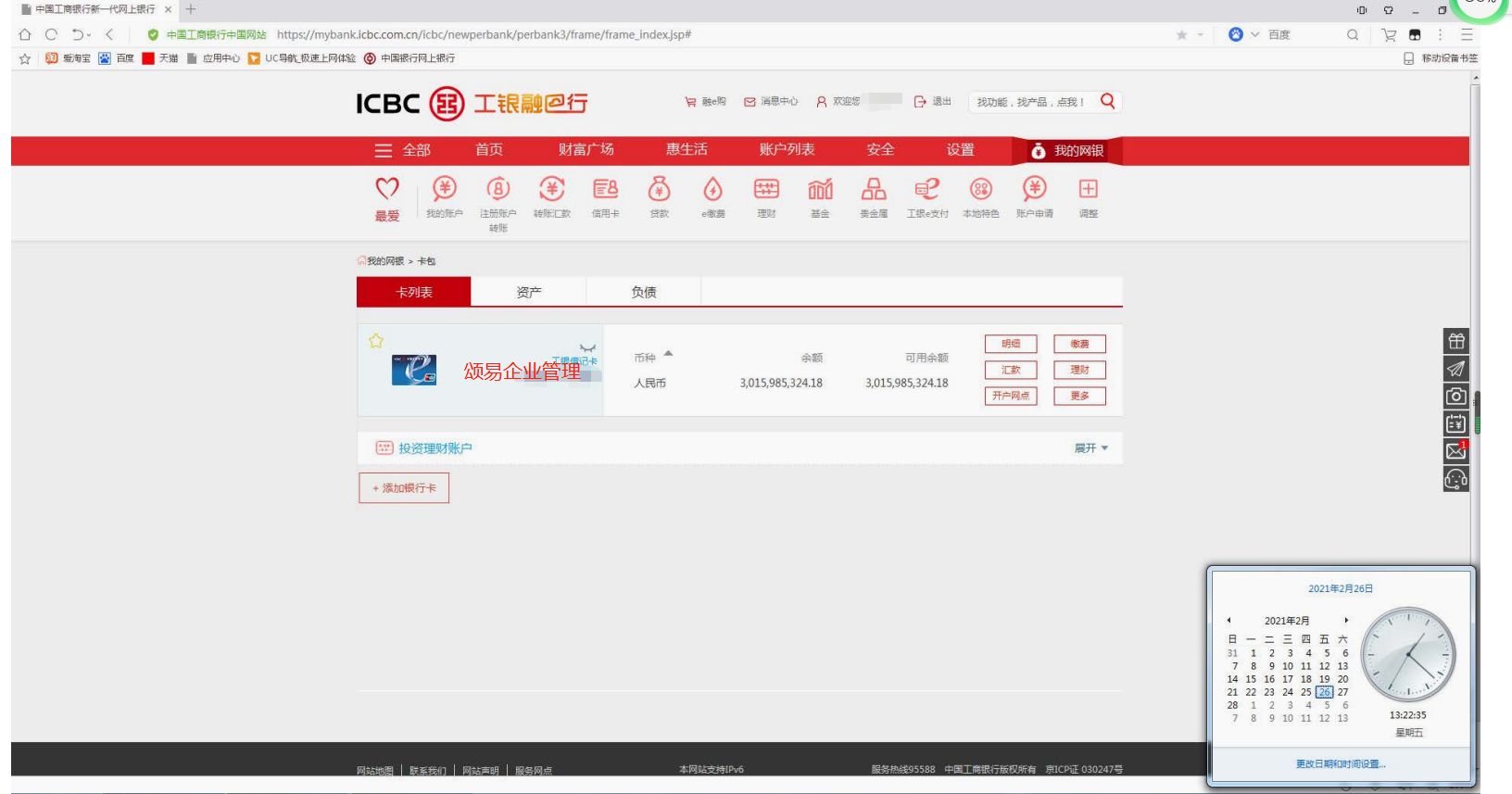Expand 投资理财账户 with 展开

coord(1090,448)
